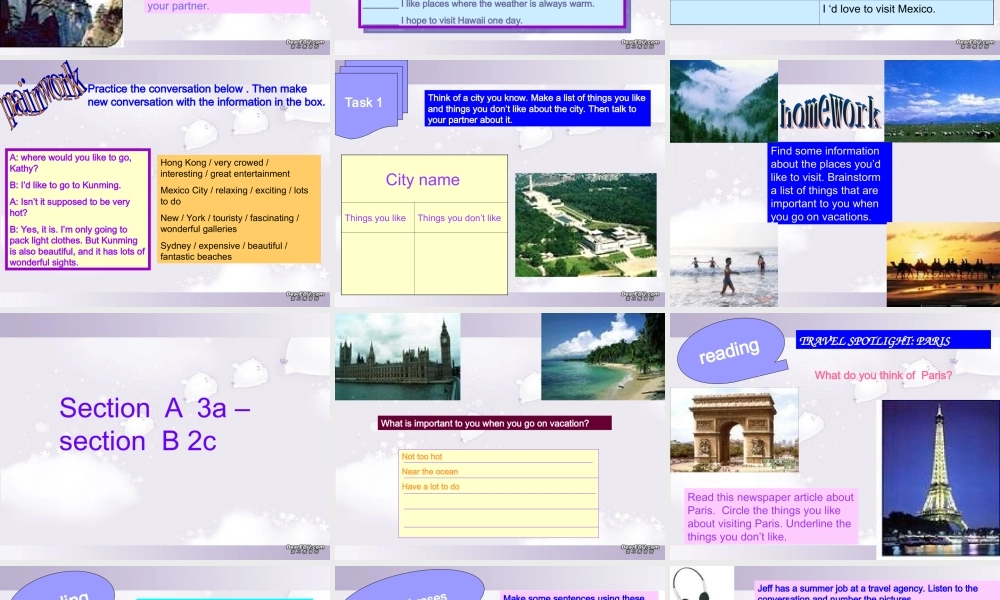Image resolution: width=1000 pixels, height=600 pixels.
Task: Select the Arc de Triomphe picture
Action: (733, 429)
